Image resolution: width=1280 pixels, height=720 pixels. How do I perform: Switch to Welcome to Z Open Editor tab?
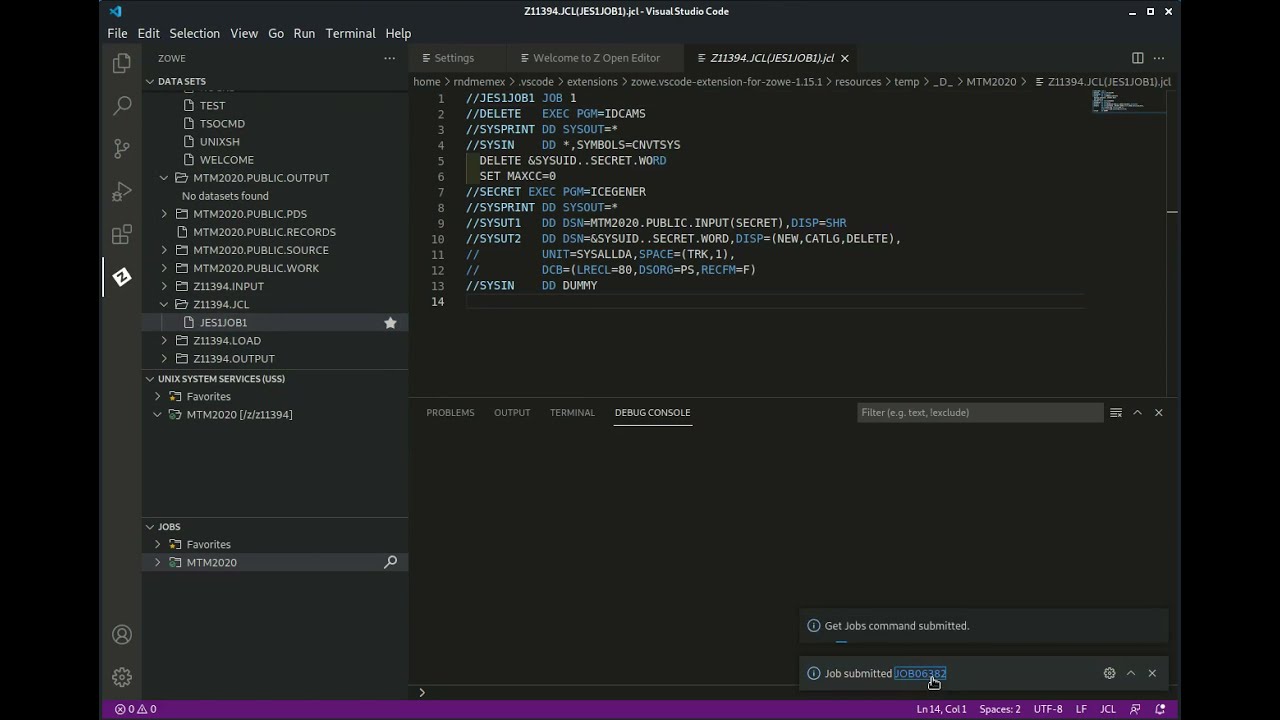tap(596, 58)
